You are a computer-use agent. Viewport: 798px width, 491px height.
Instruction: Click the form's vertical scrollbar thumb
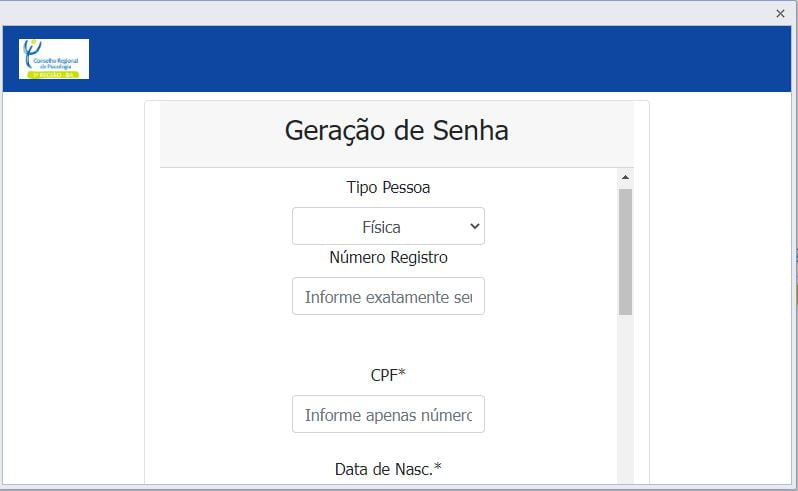coord(625,250)
